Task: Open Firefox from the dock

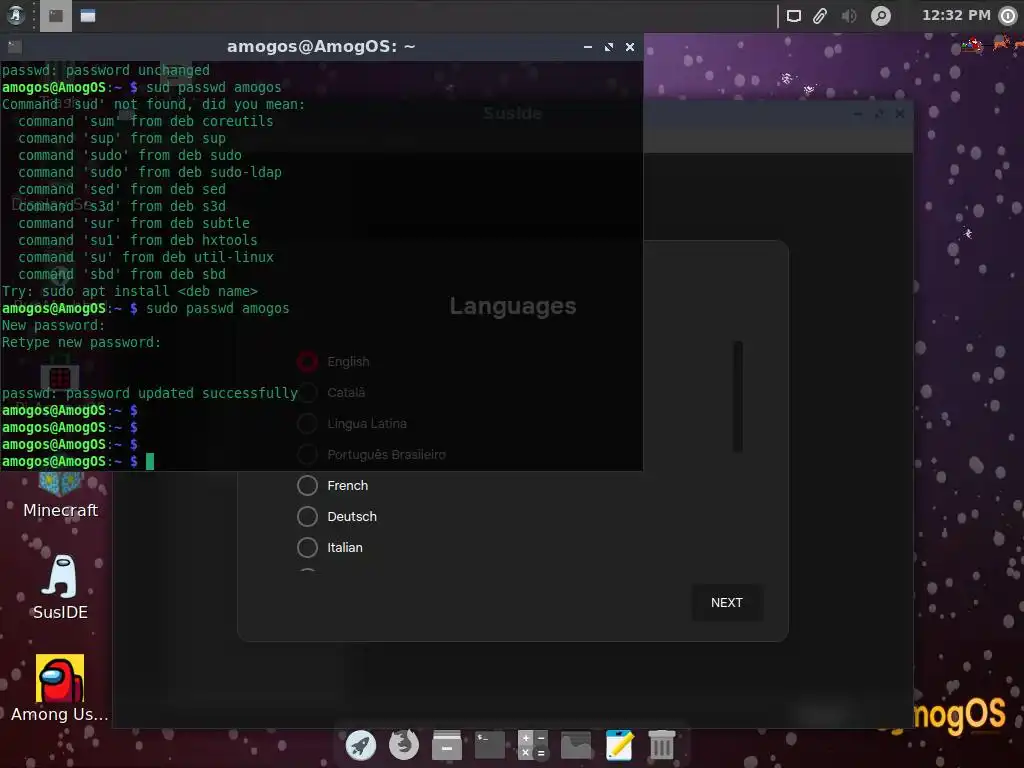Action: point(404,745)
